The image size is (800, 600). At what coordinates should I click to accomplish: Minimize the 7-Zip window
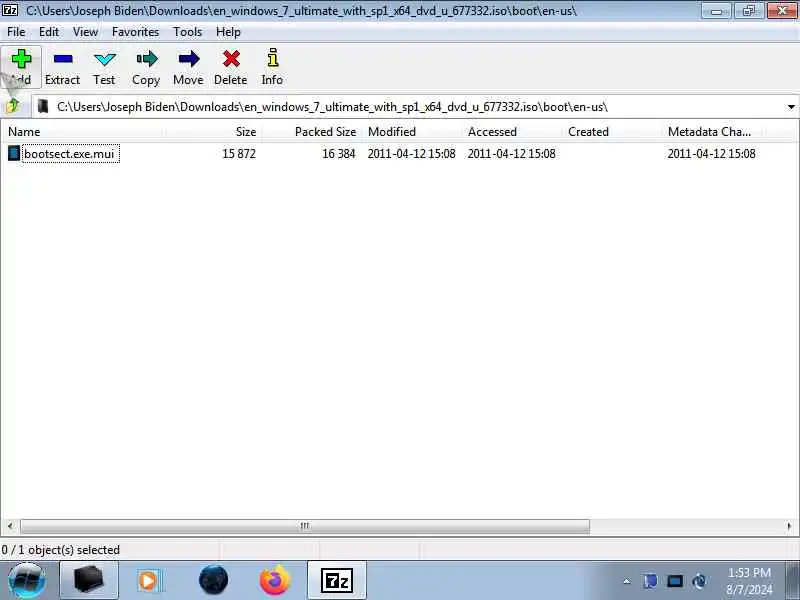pos(716,10)
